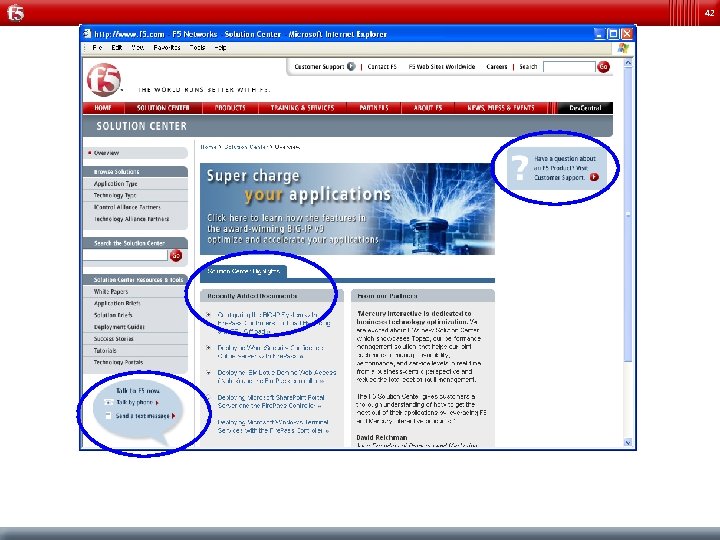Viewport: 720px width, 540px height.
Task: Maximize the Internet Explorer window
Action: (x=613, y=34)
